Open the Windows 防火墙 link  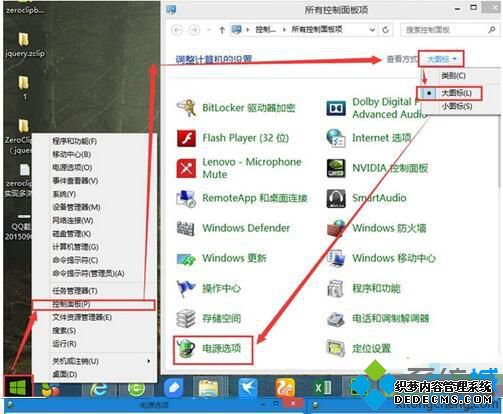click(389, 228)
